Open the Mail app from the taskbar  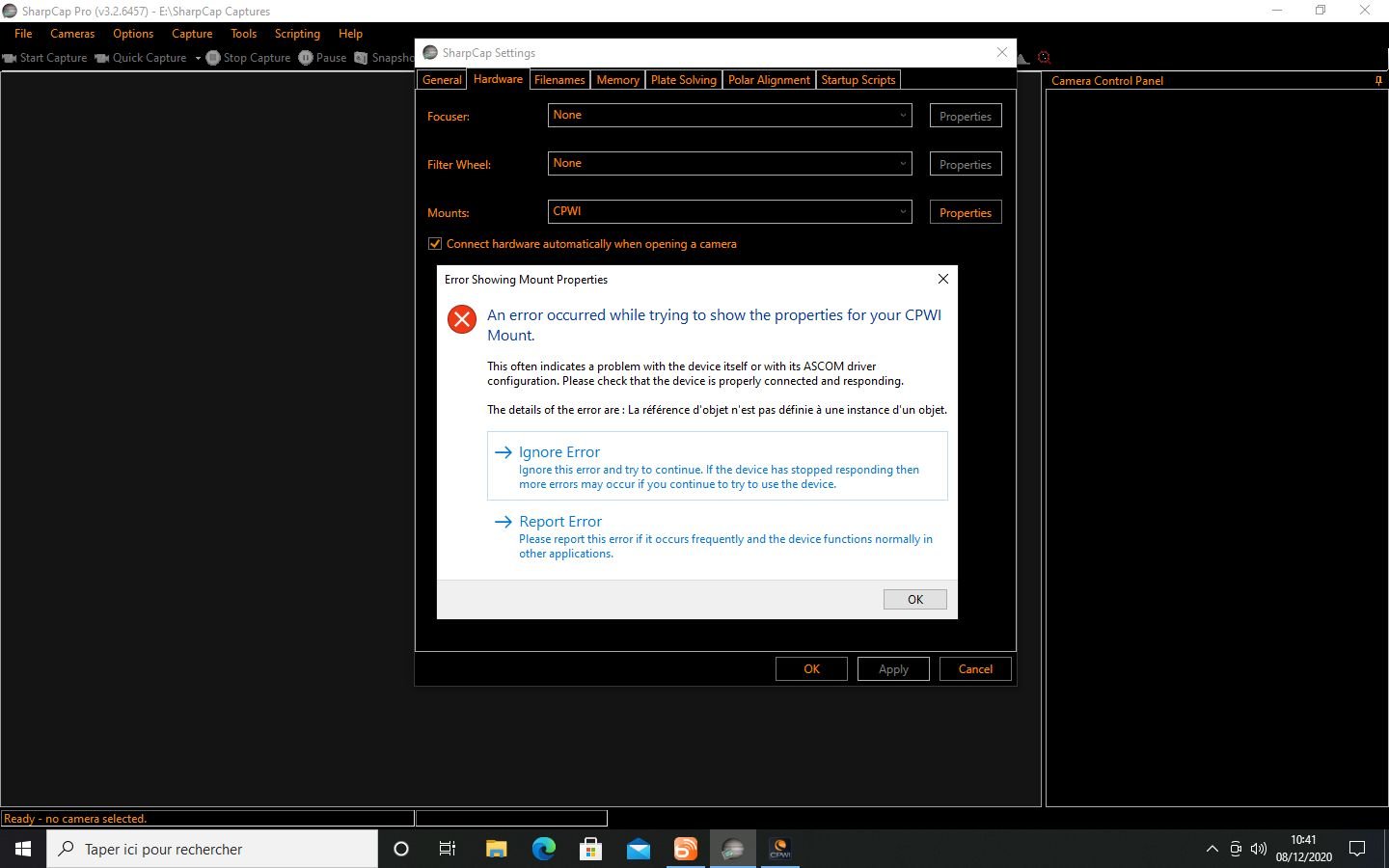(638, 849)
